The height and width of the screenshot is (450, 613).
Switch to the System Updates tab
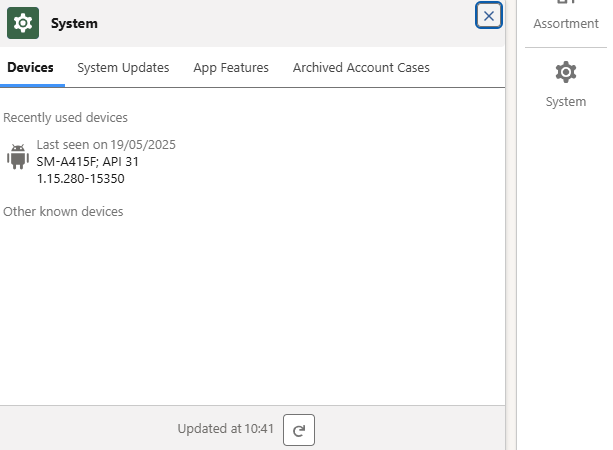123,68
